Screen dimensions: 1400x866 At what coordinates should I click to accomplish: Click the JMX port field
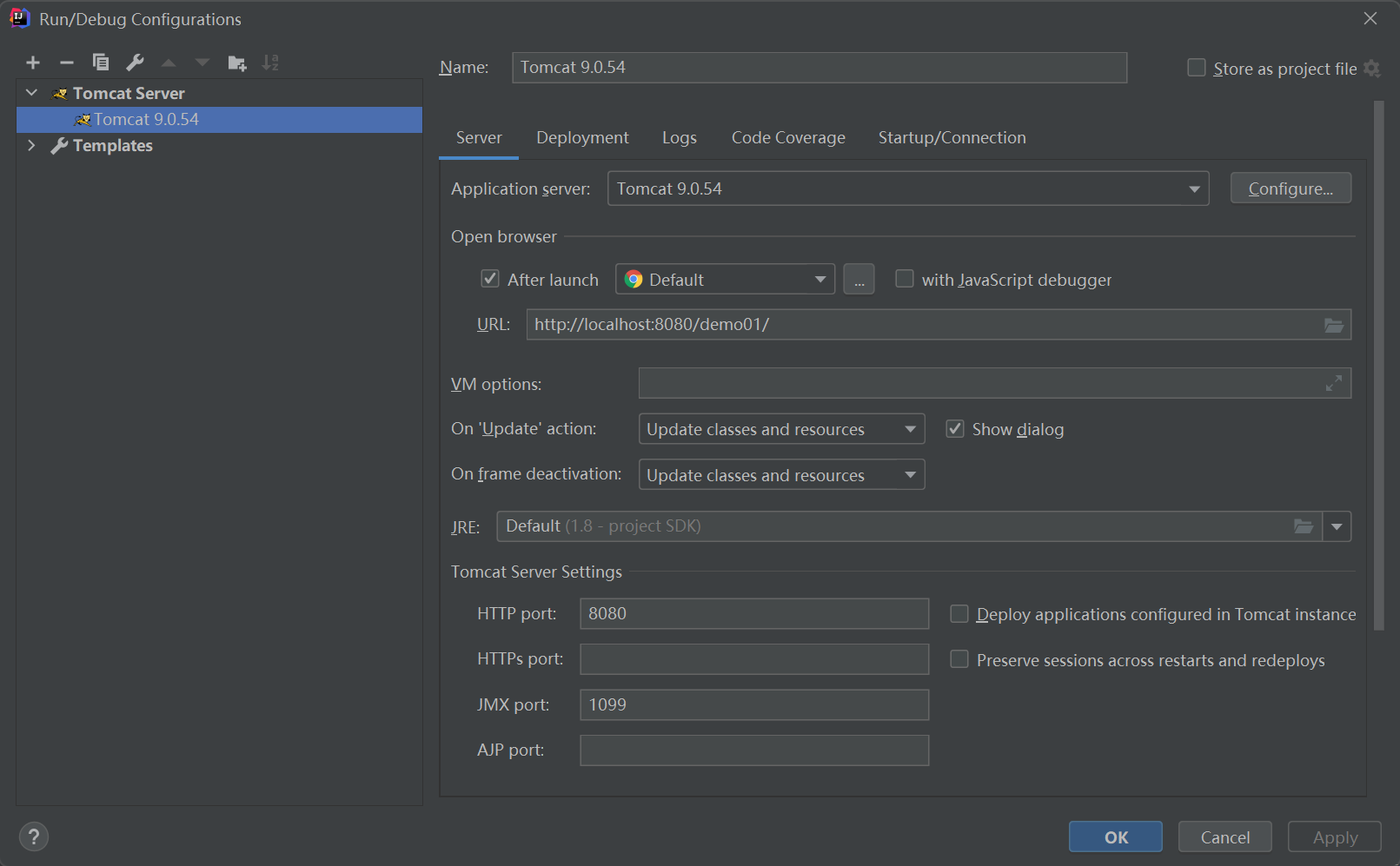[x=754, y=705]
